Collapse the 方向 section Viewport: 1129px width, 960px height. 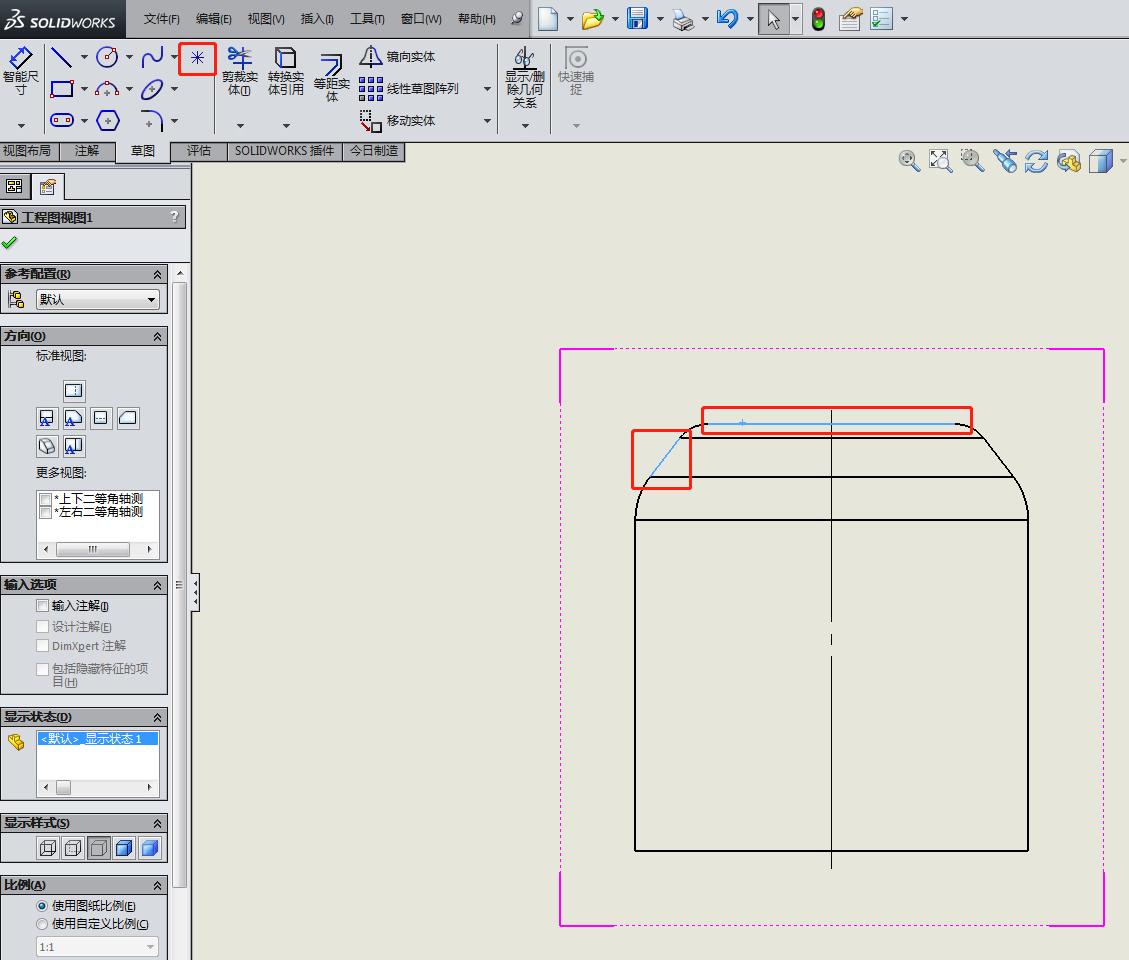coord(156,335)
